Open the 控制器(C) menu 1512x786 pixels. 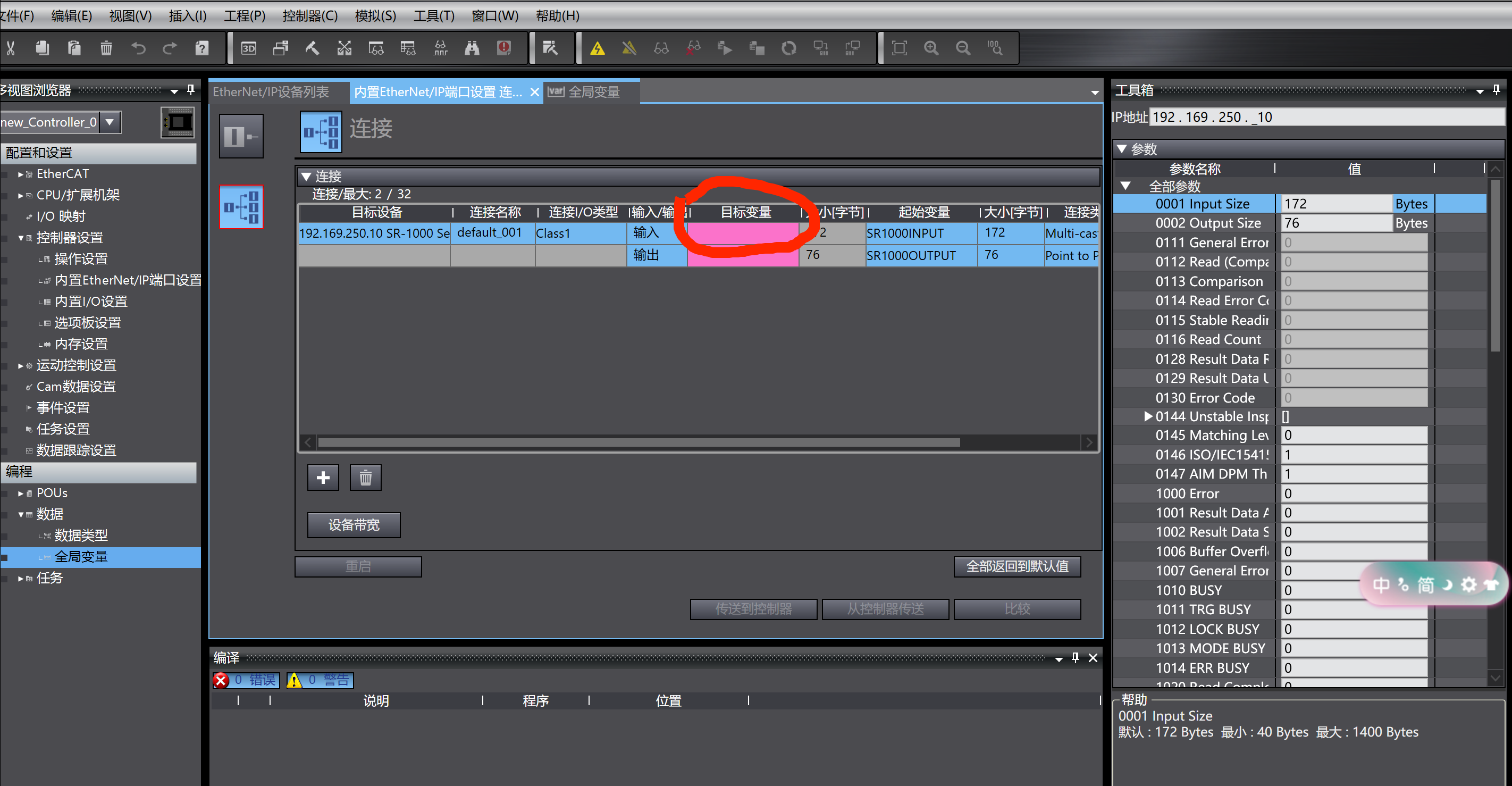click(309, 16)
